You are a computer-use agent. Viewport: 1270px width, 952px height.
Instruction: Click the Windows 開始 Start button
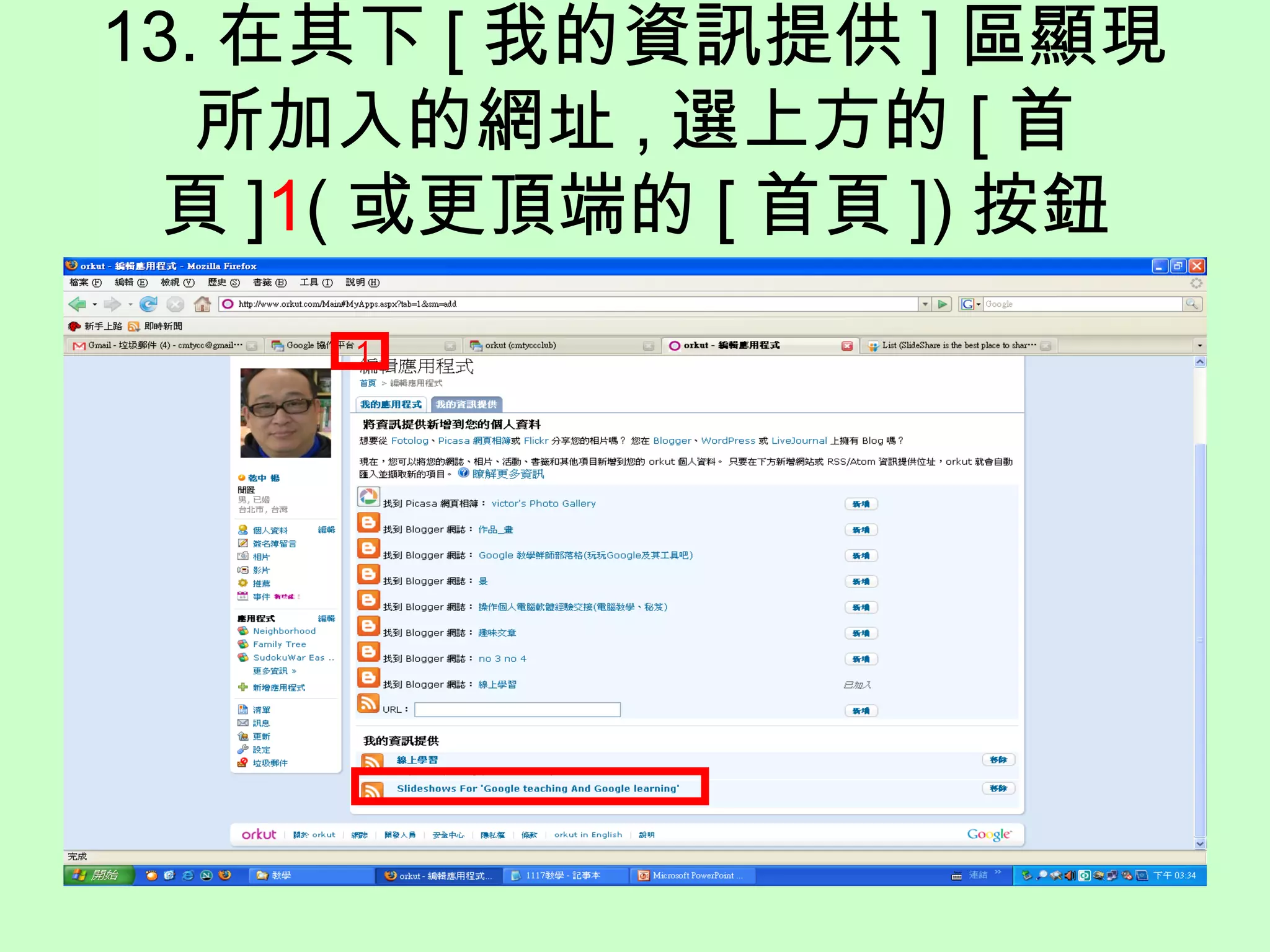pyautogui.click(x=99, y=875)
